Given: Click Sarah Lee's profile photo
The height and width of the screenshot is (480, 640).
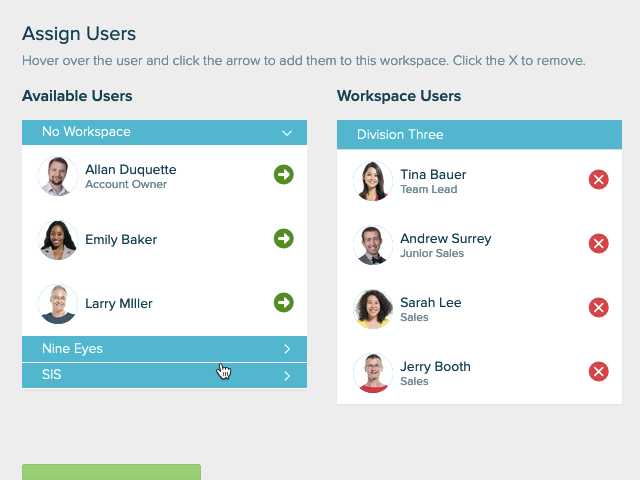Looking at the screenshot, I should (x=373, y=309).
